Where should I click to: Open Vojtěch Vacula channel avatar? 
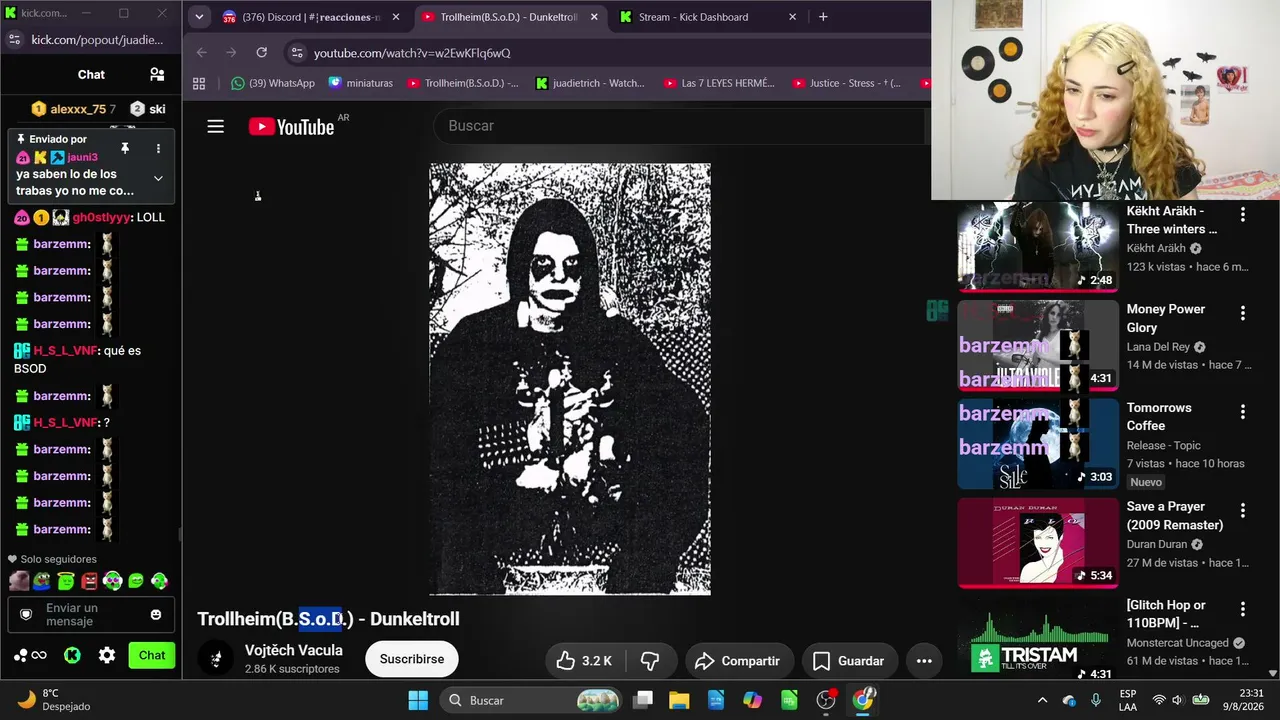(216, 659)
